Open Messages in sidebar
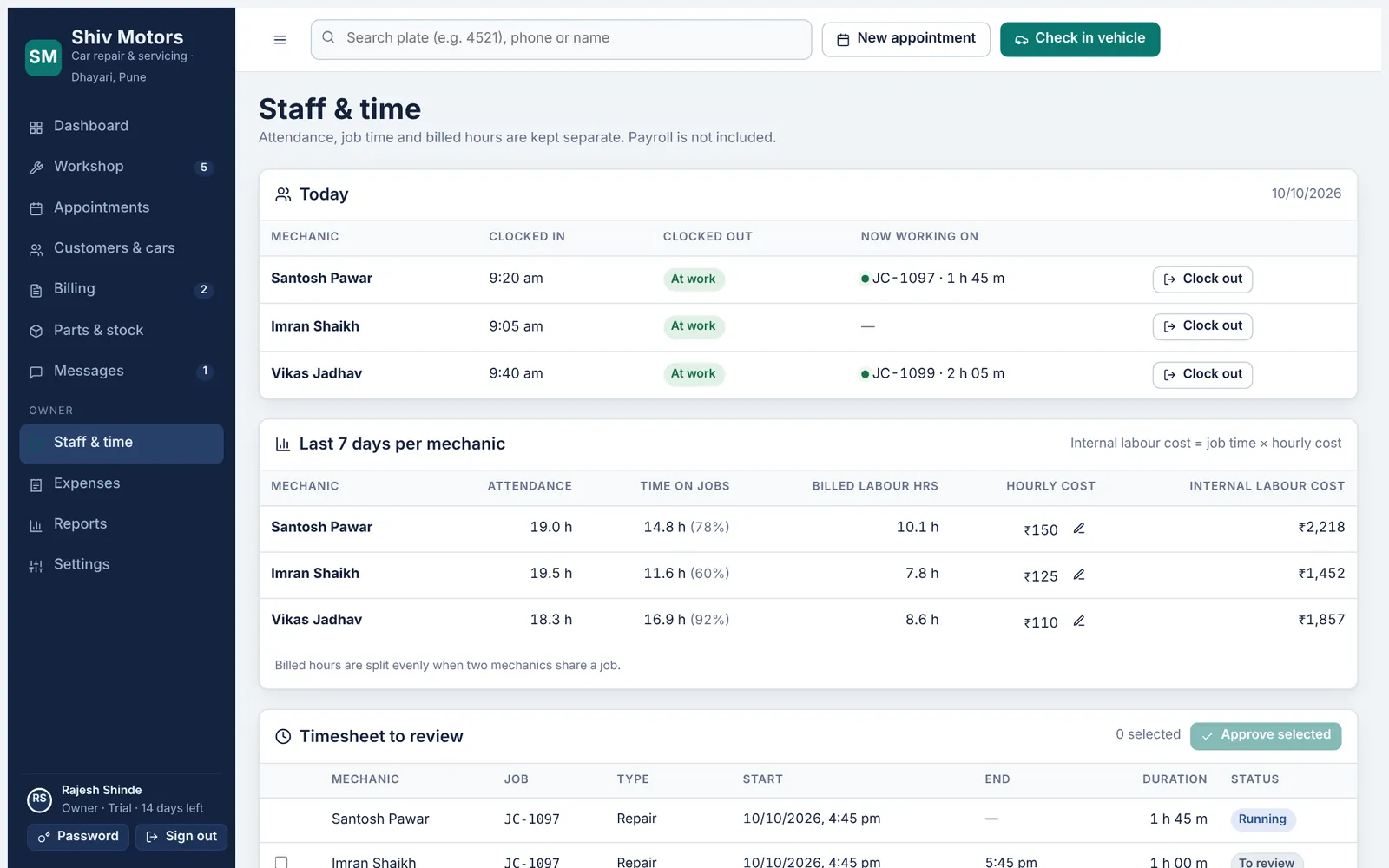Image resolution: width=1389 pixels, height=868 pixels. pos(122,371)
